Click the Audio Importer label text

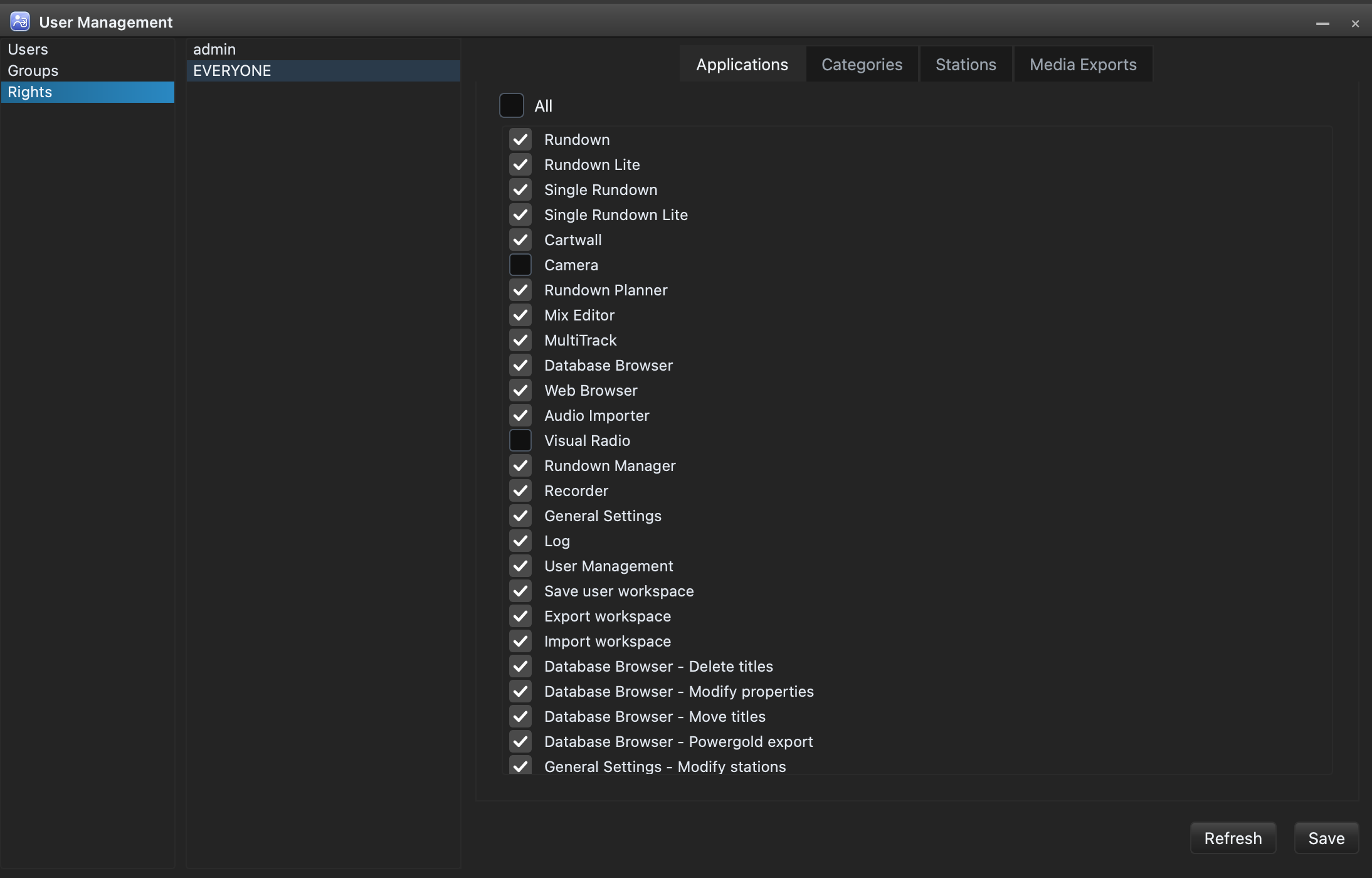(x=597, y=416)
